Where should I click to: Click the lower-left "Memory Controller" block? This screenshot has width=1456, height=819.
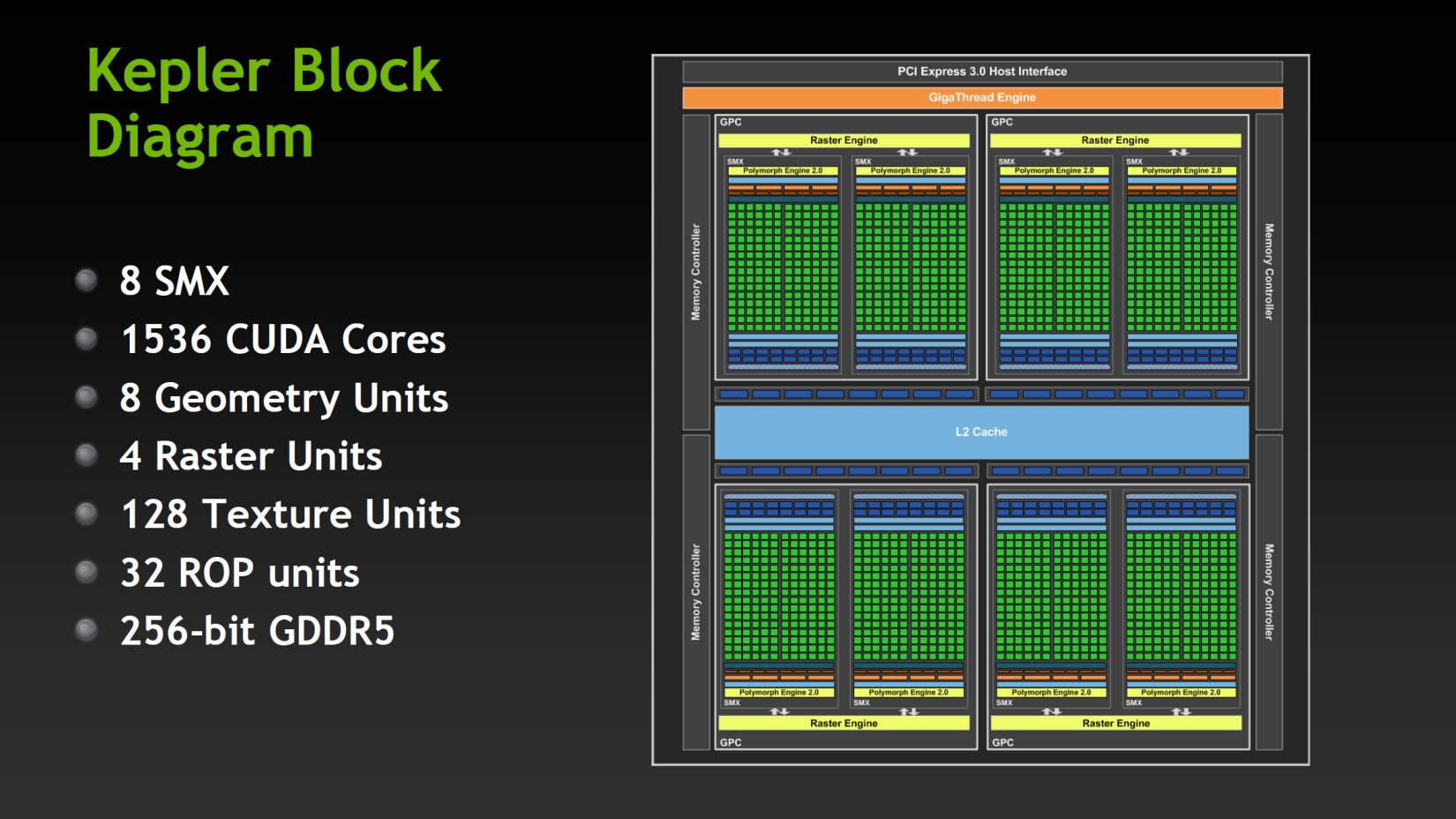696,592
